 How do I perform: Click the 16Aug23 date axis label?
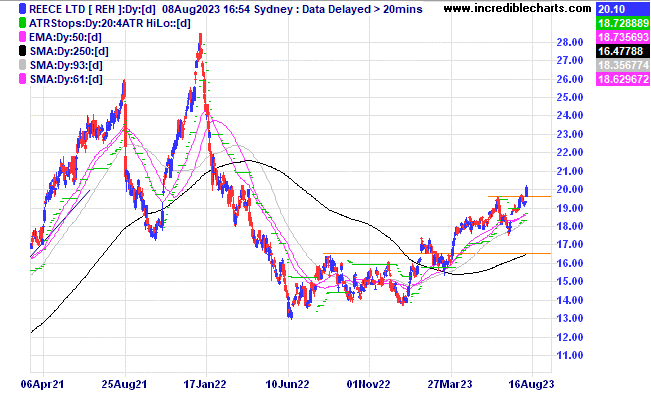pyautogui.click(x=531, y=384)
